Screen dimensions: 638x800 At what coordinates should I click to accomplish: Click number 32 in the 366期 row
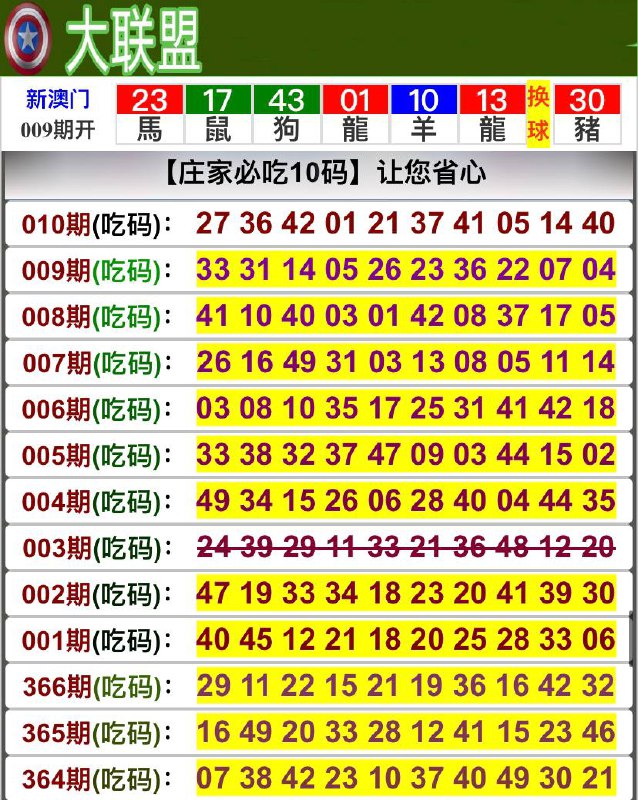[599, 685]
